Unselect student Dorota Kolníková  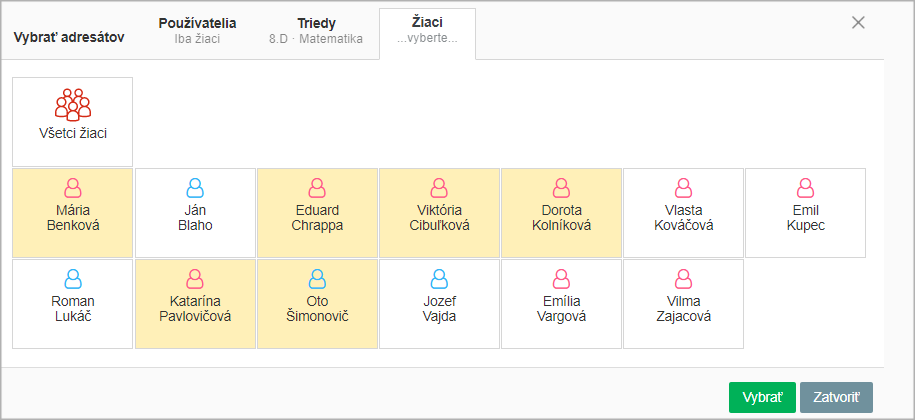click(561, 213)
